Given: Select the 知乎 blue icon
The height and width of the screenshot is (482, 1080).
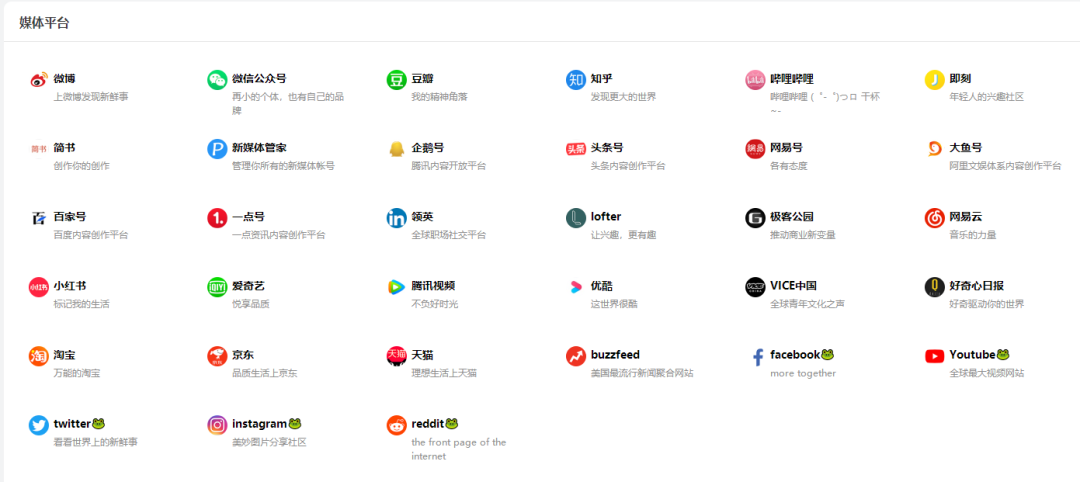Looking at the screenshot, I should tap(576, 80).
